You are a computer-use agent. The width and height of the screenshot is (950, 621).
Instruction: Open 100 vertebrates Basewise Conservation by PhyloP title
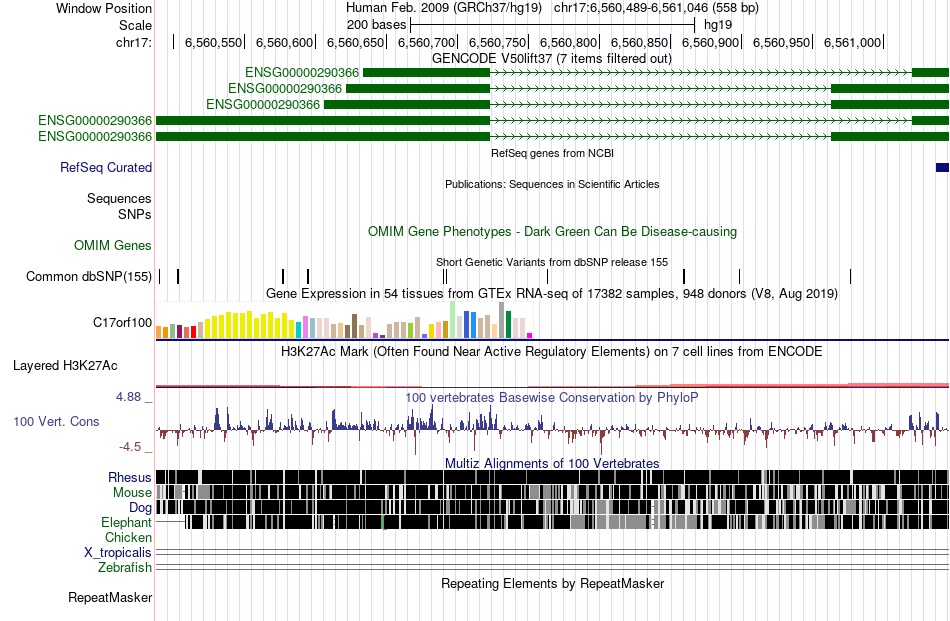tap(551, 397)
